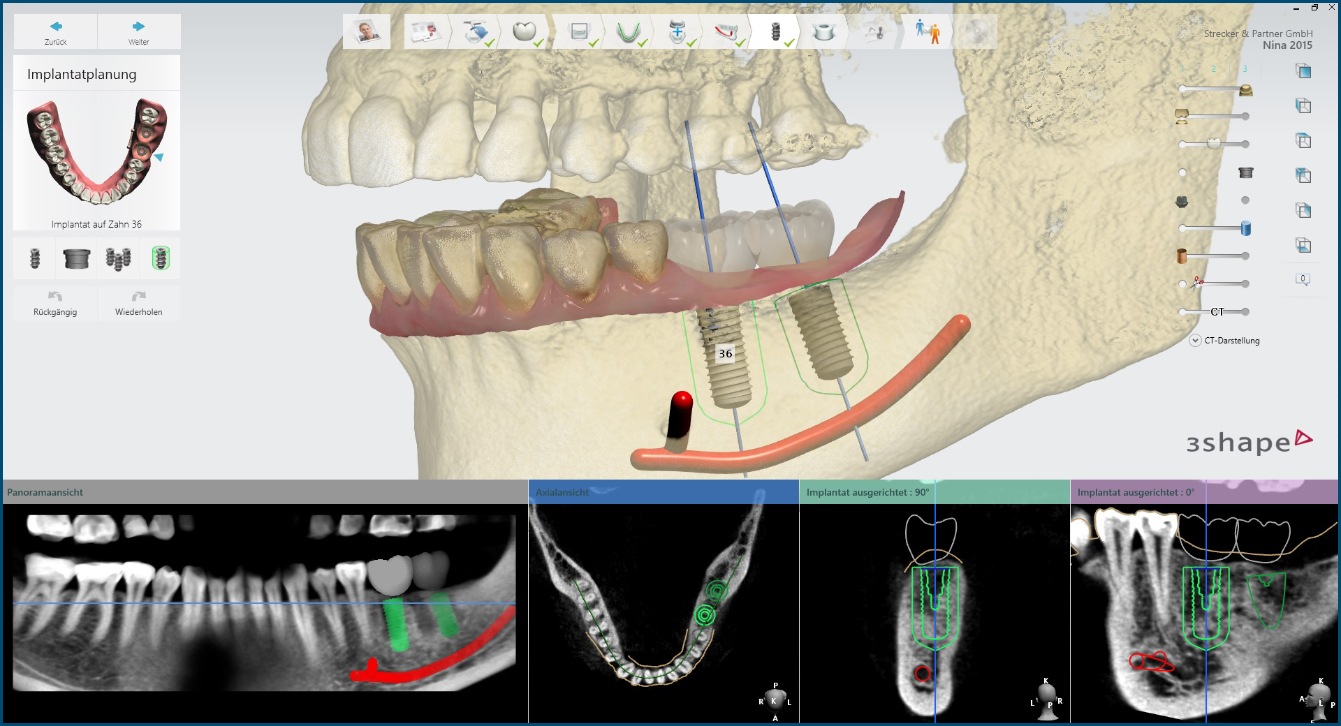Expand the CT-Darstellung options
The height and width of the screenshot is (726, 1341).
1195,340
